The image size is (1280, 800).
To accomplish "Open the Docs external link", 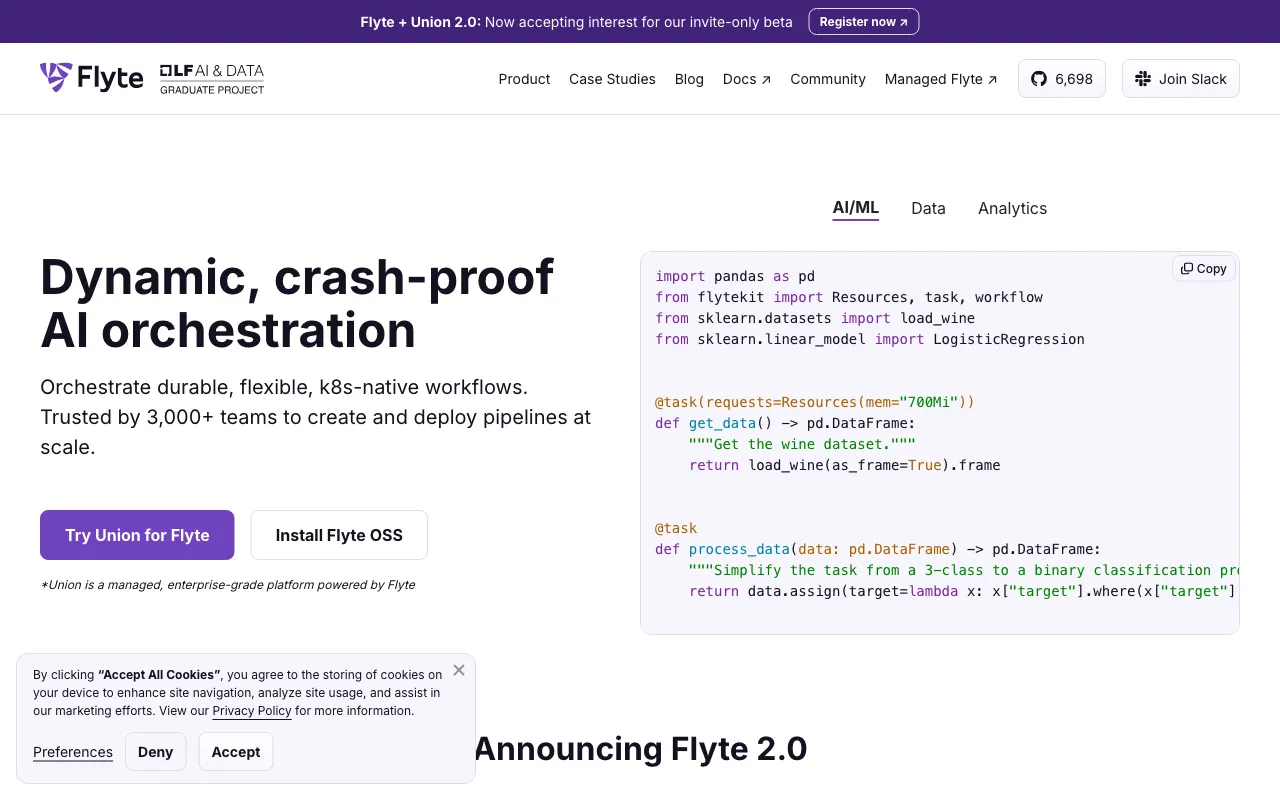I will click(x=747, y=79).
